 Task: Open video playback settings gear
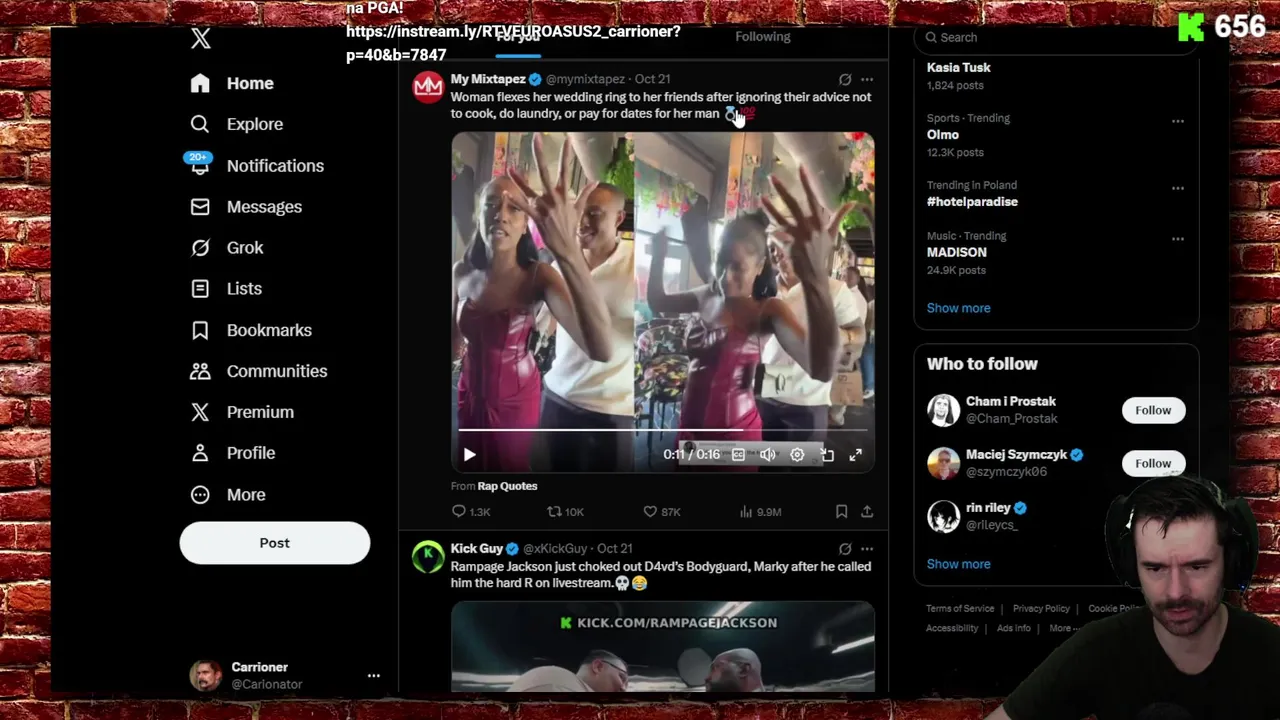point(797,455)
